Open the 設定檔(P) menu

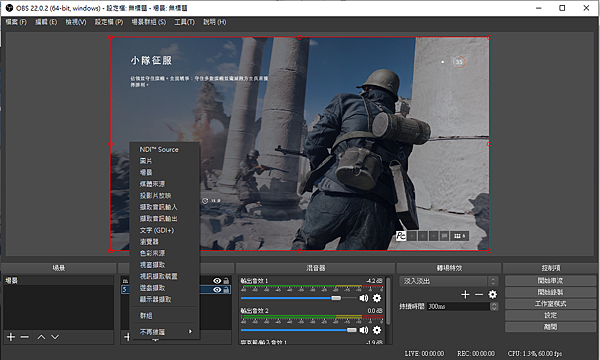coord(109,22)
